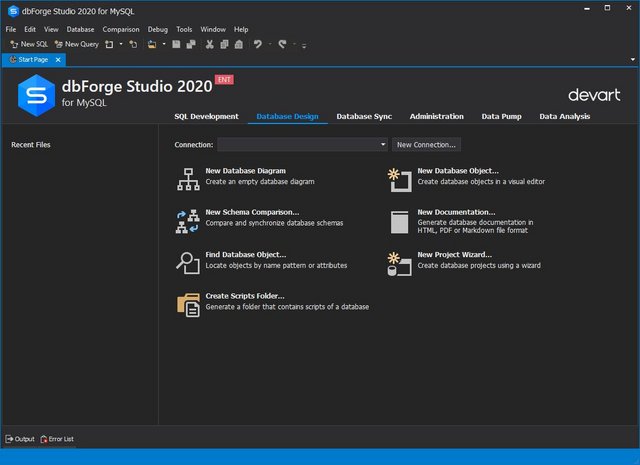The image size is (640, 465).
Task: Open the Debug menu
Action: coord(158,29)
